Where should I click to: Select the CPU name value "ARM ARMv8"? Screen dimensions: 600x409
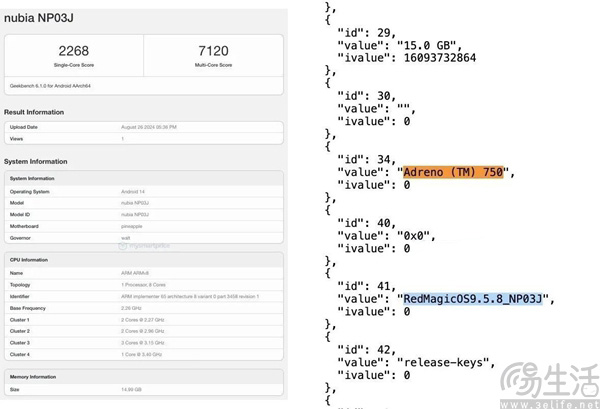(135, 273)
